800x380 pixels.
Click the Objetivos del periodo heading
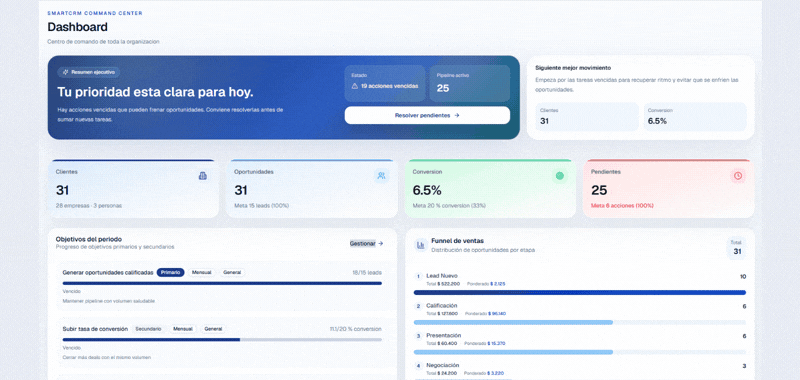point(89,239)
